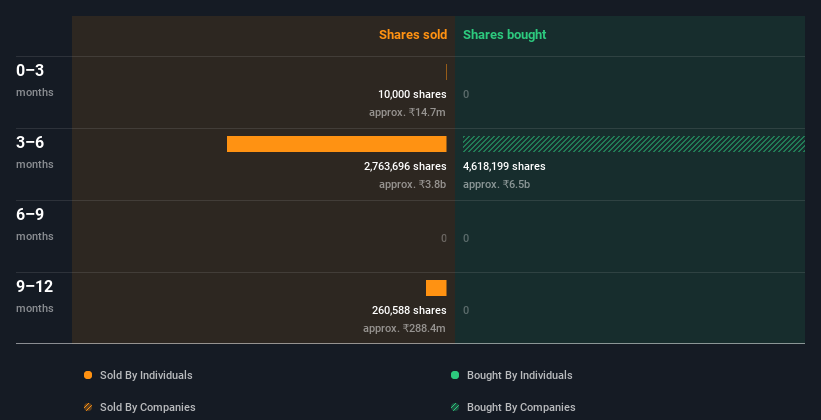The image size is (821, 420).
Task: Select the 3–6 months orange sold bar
Action: point(337,144)
